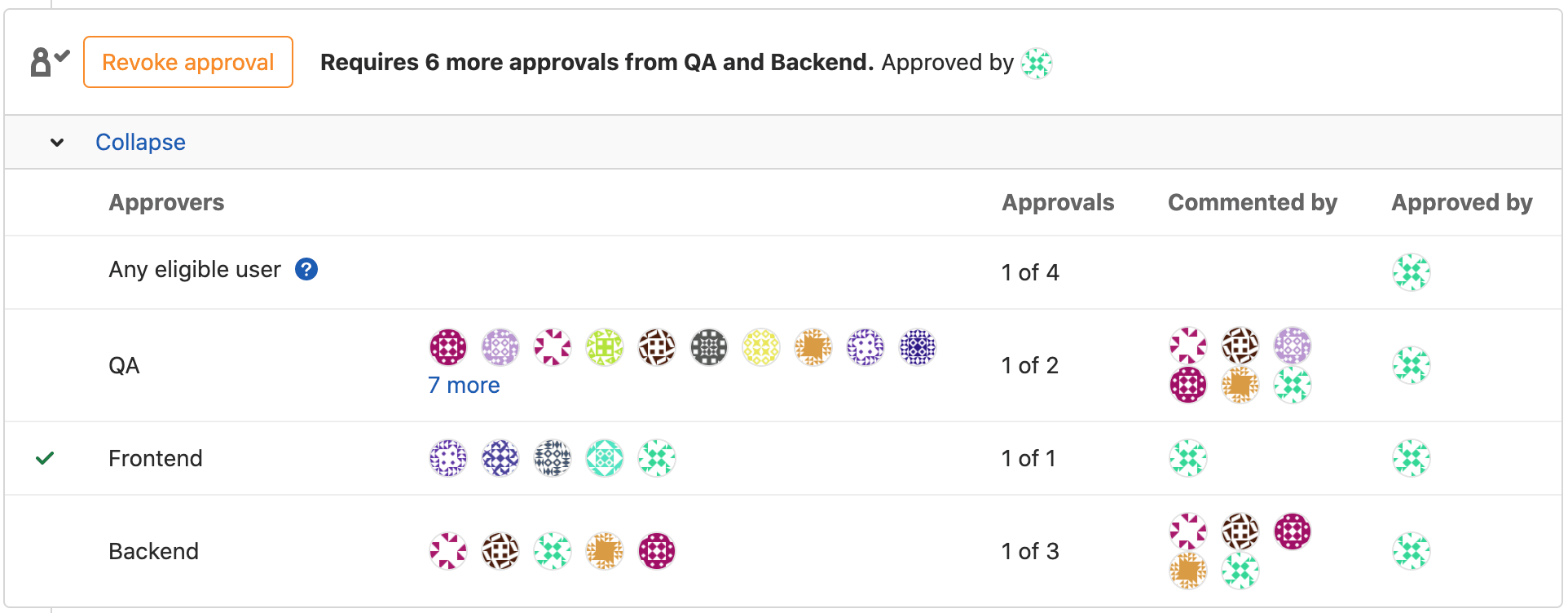
Task: Open the first QA approver avatar
Action: click(x=447, y=346)
